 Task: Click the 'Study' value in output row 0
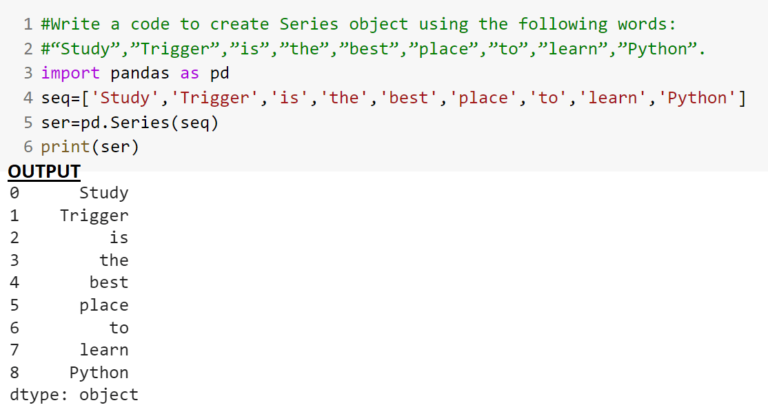pyautogui.click(x=103, y=193)
